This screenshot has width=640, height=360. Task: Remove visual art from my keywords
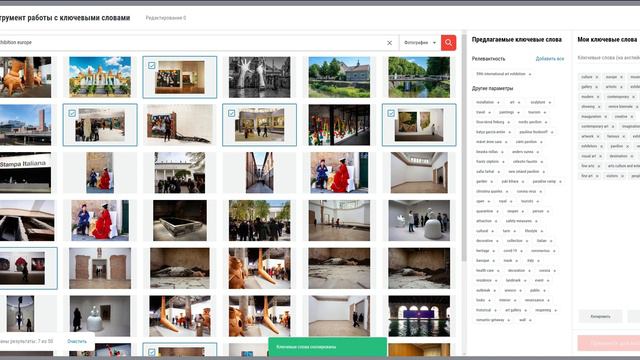[600, 156]
